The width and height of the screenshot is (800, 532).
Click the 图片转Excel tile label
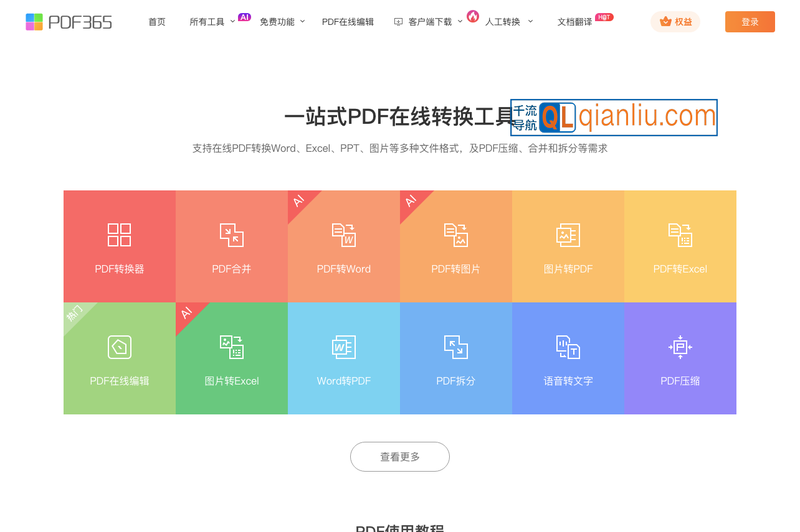click(232, 381)
